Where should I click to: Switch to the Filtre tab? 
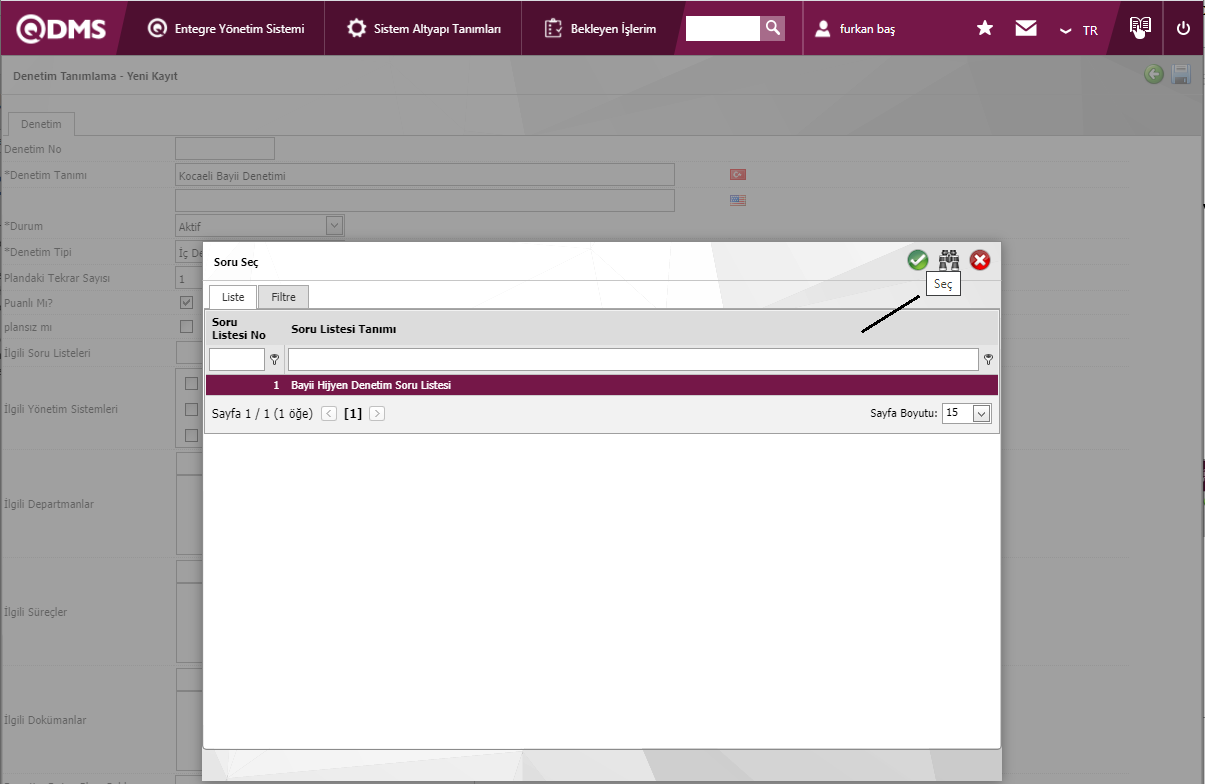pos(284,297)
